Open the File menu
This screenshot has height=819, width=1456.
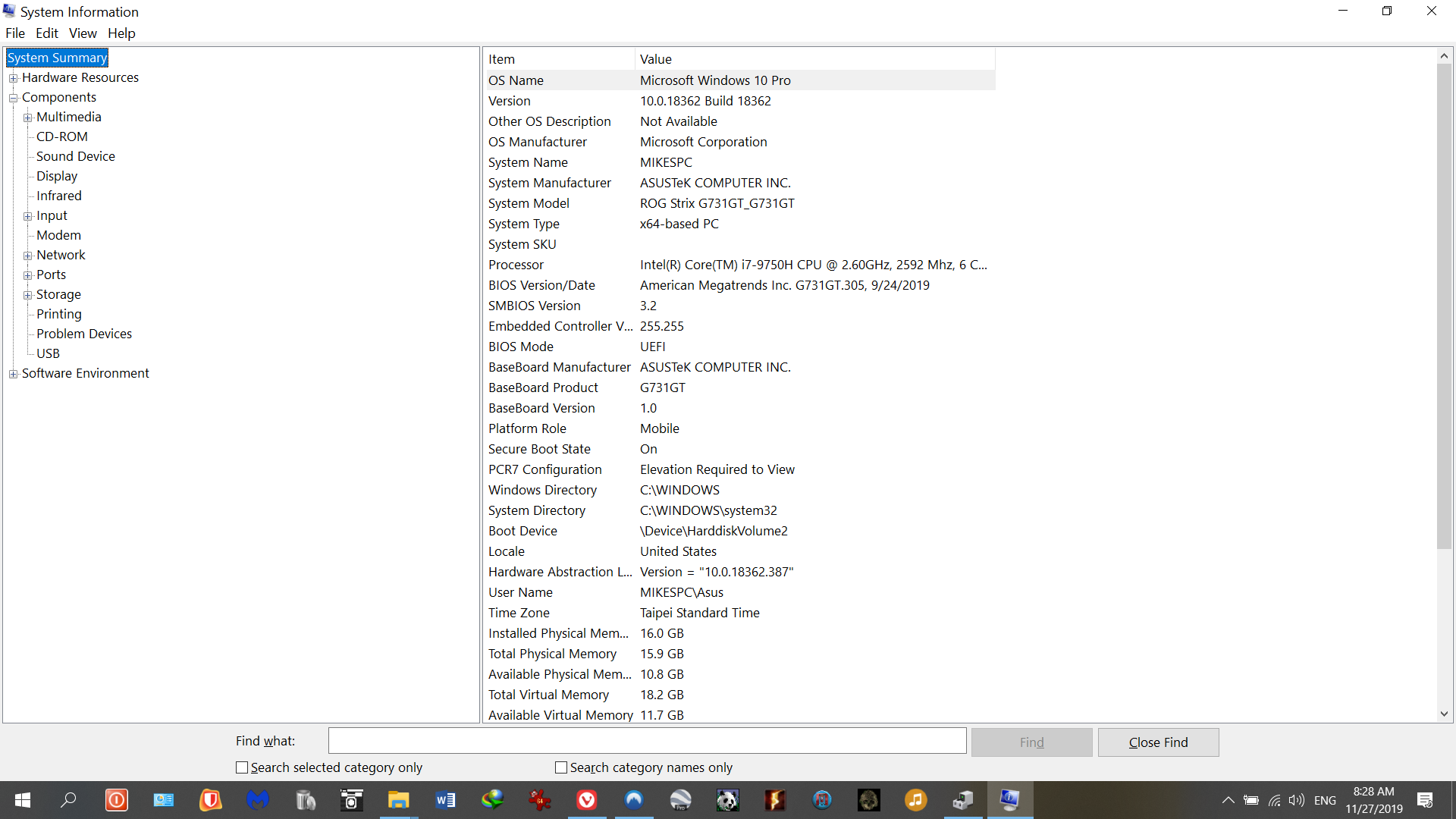15,33
